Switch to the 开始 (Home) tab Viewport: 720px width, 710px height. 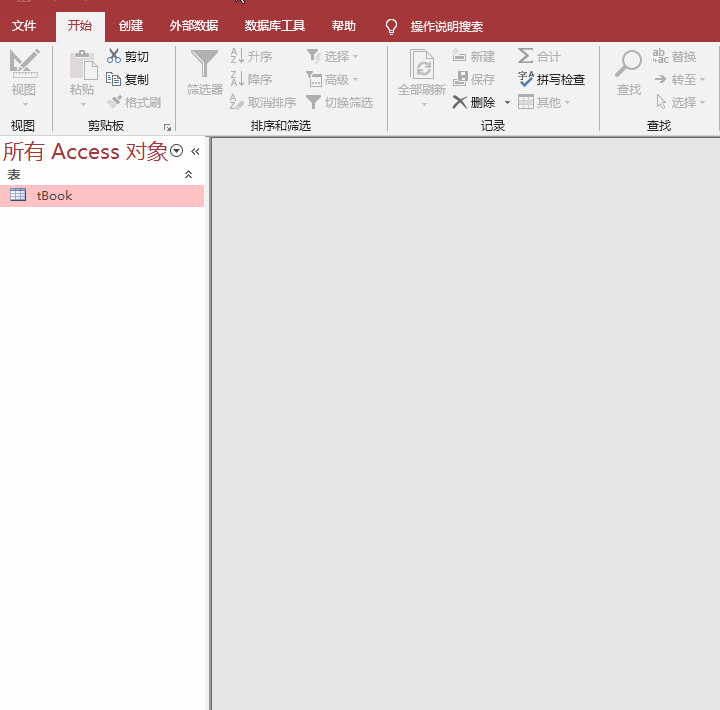tap(80, 26)
